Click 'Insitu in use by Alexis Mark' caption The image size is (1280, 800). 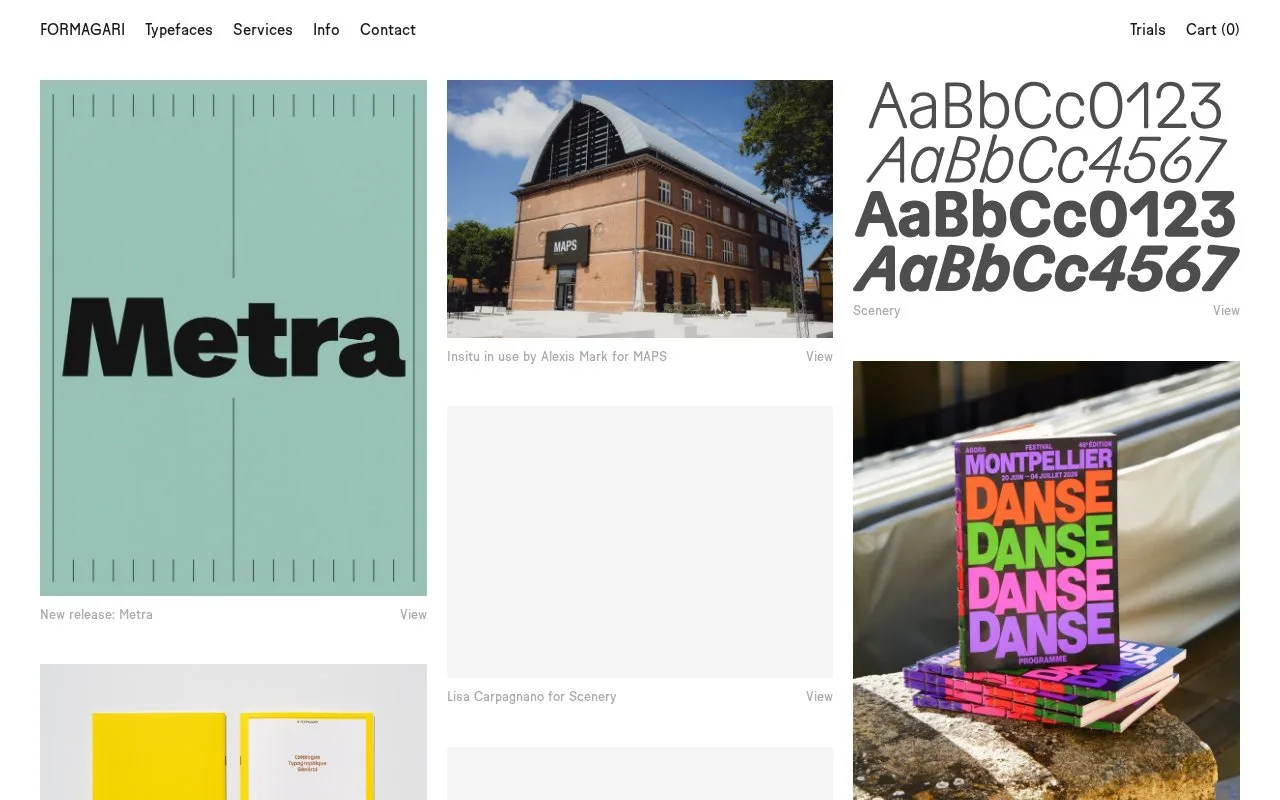(x=557, y=357)
